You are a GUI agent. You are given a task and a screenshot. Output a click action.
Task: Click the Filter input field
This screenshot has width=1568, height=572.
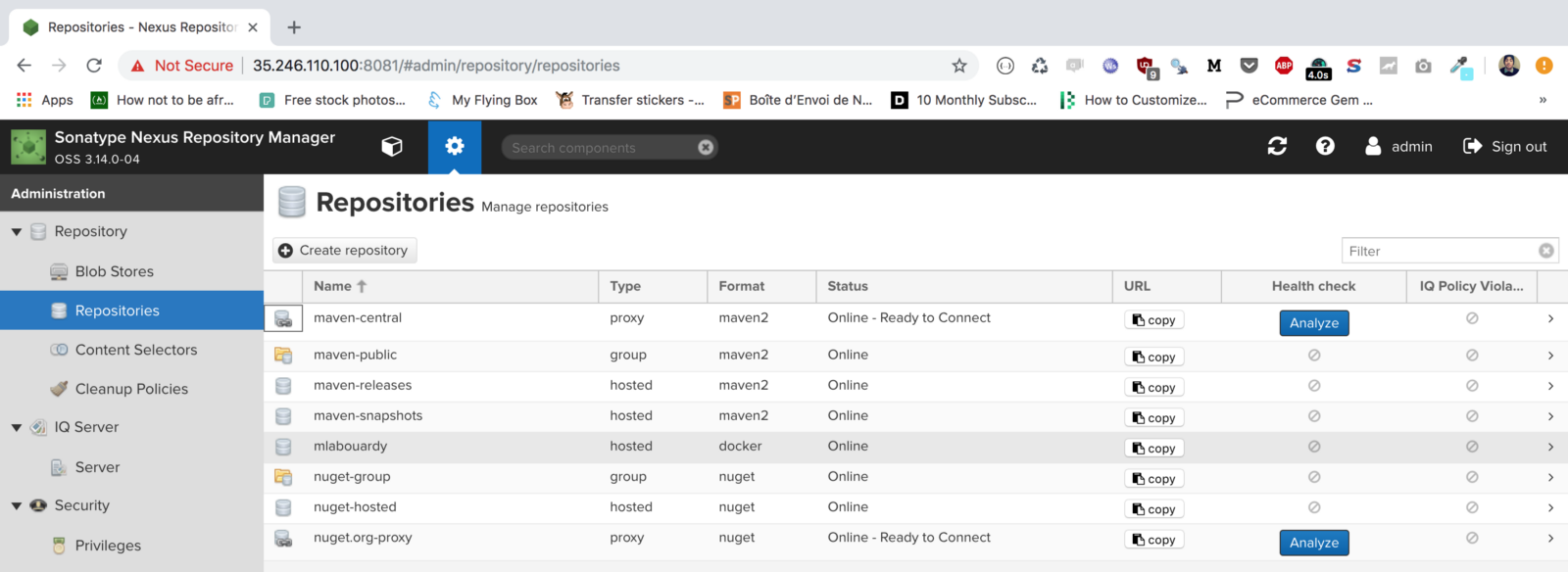(1437, 251)
